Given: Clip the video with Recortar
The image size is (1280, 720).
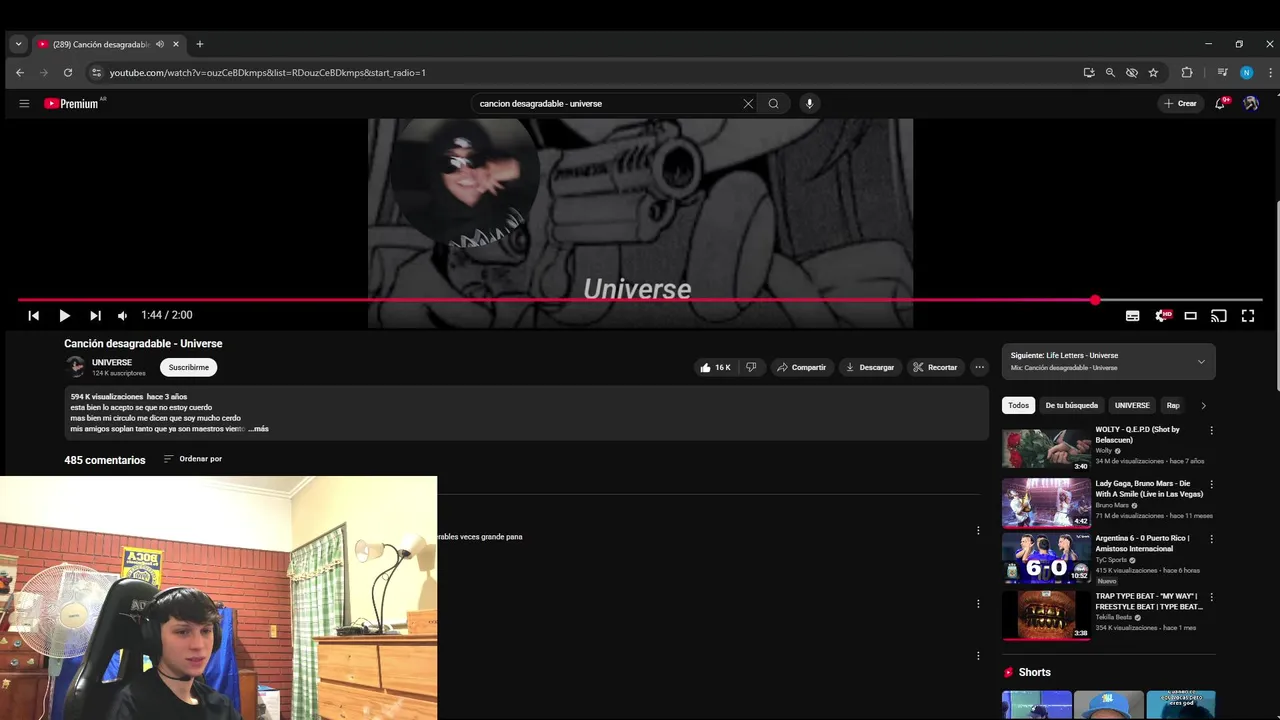Looking at the screenshot, I should pos(935,367).
